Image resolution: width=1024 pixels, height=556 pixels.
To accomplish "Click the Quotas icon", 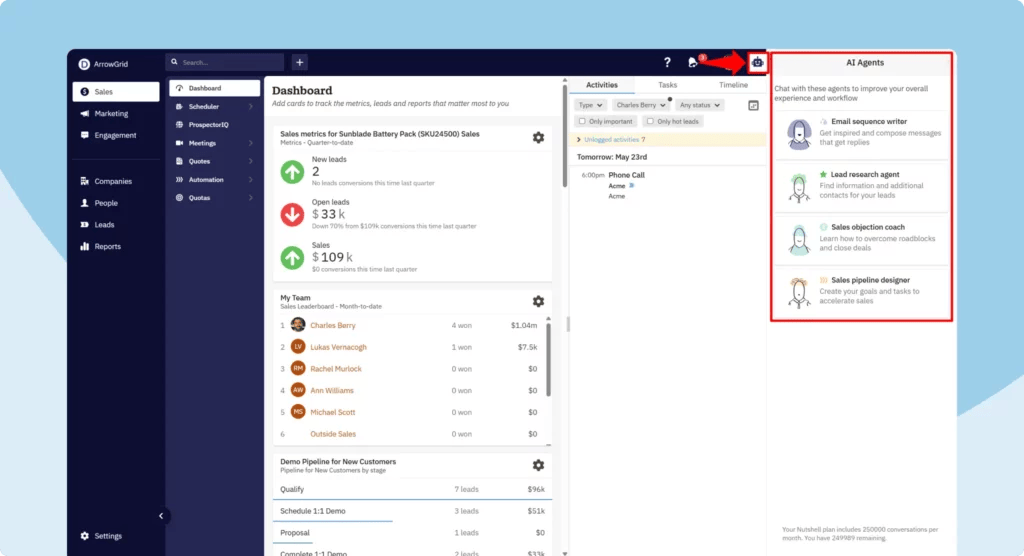I will pos(179,198).
